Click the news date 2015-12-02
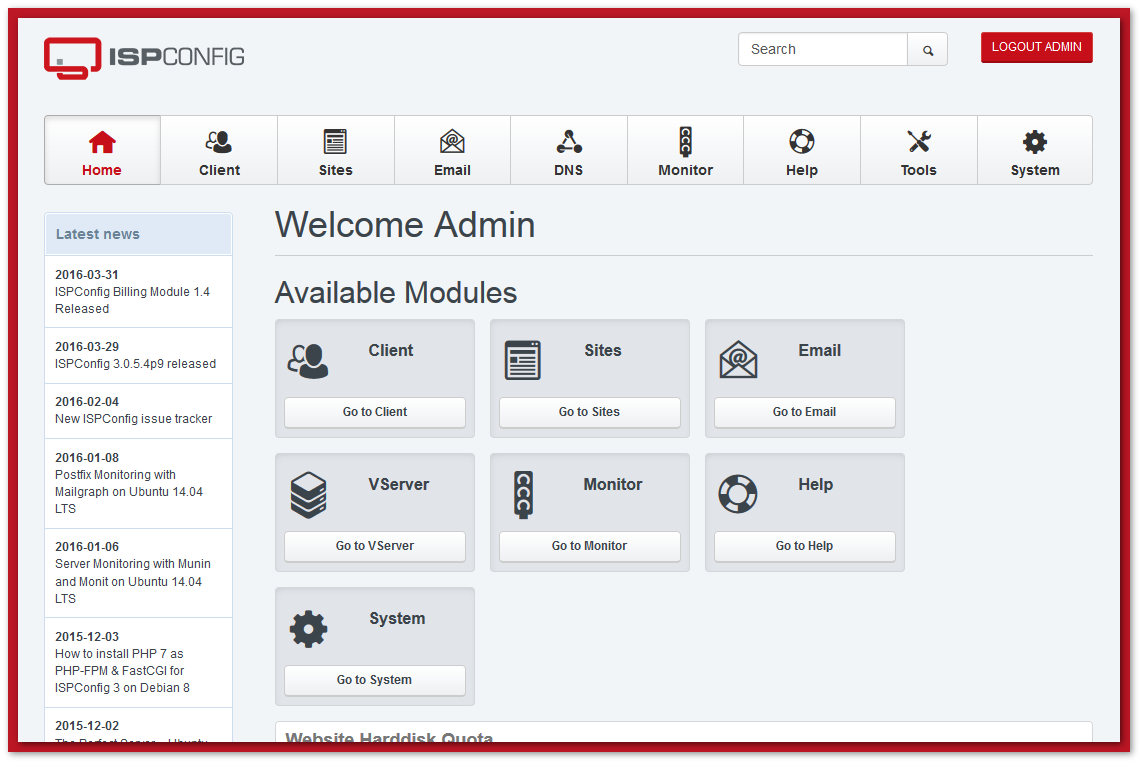The image size is (1142, 764). (87, 726)
